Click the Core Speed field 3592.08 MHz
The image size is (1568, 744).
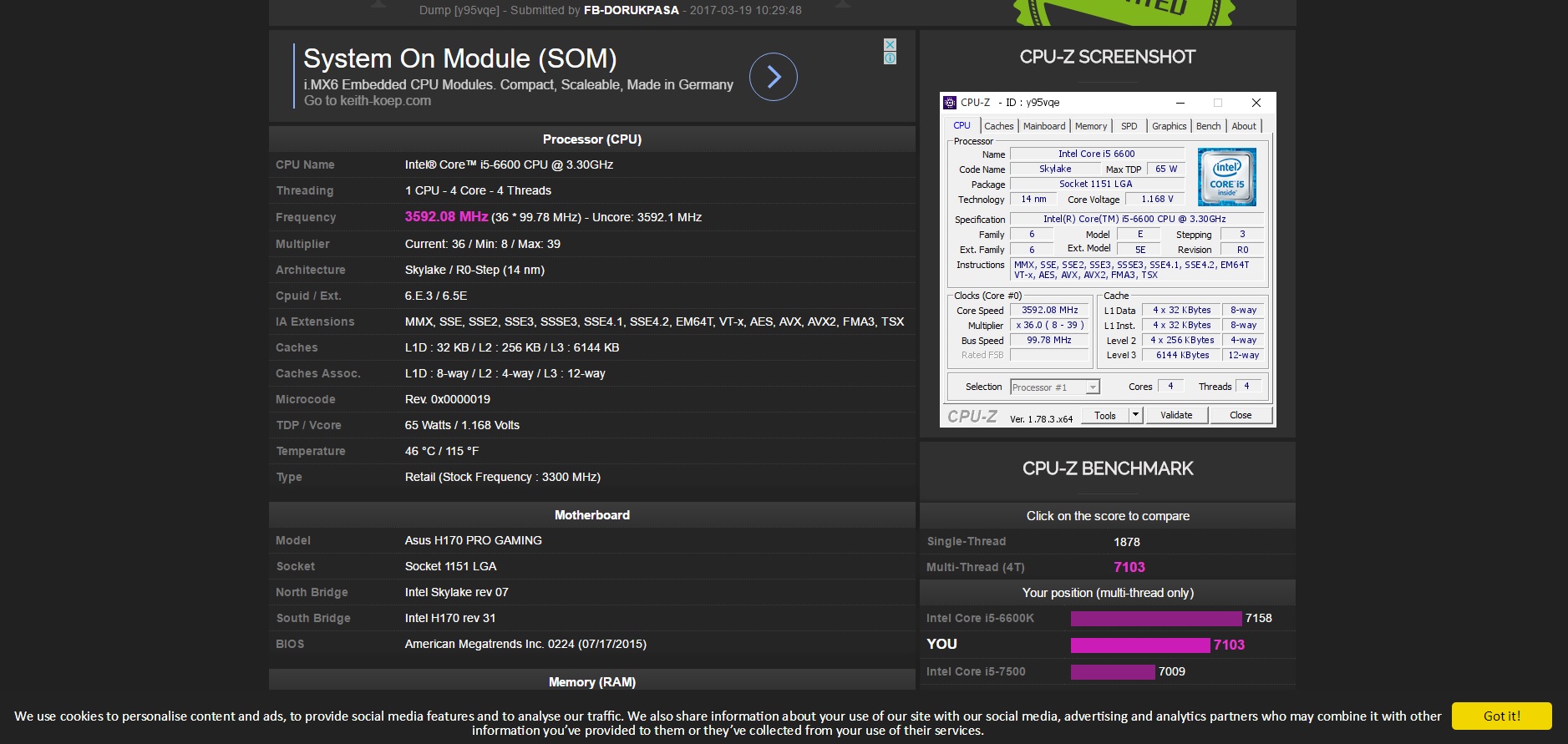1049,310
